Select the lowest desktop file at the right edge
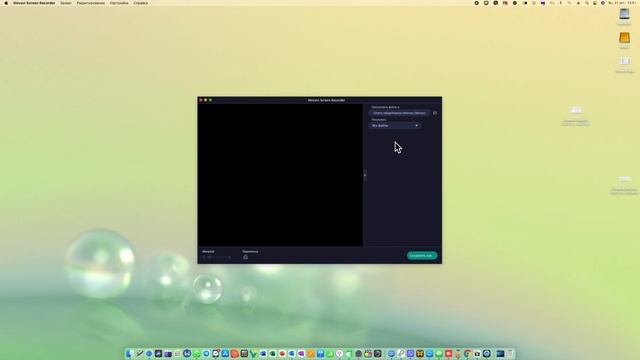This screenshot has height=360, width=640. click(624, 180)
